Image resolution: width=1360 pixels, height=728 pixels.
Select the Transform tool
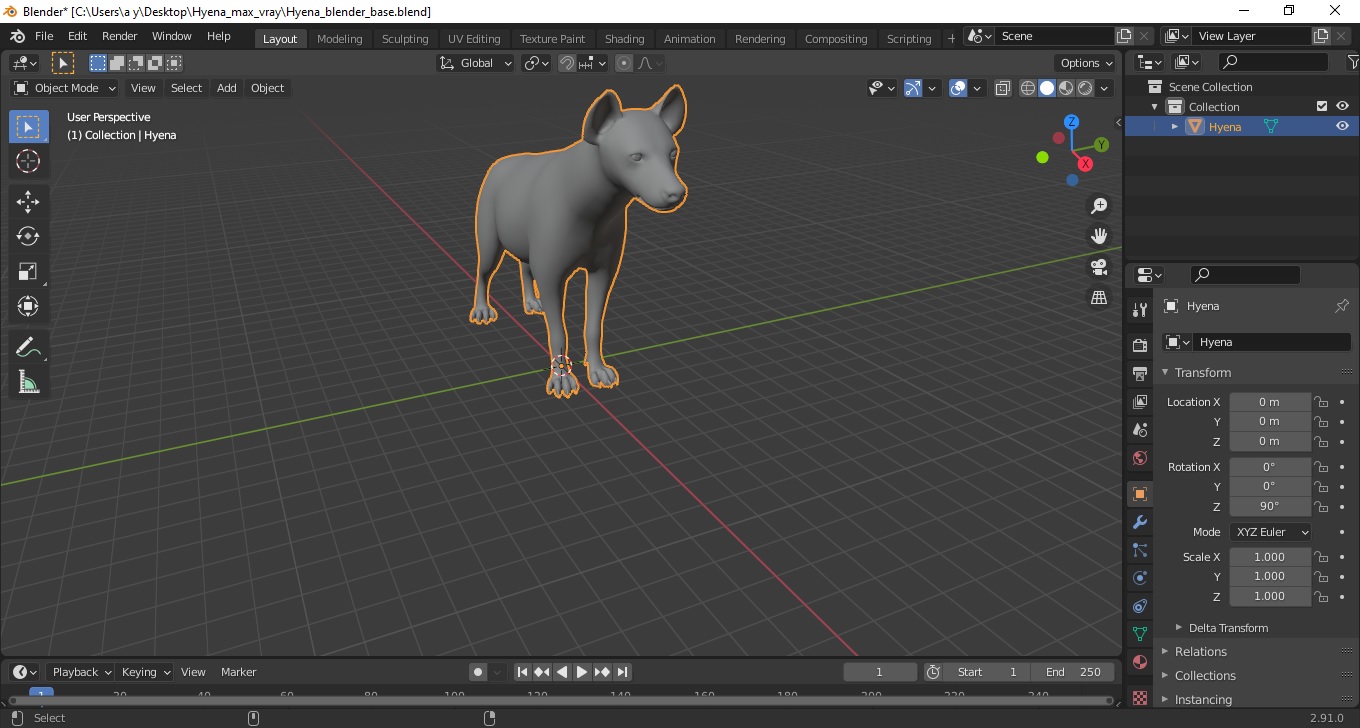click(x=28, y=306)
